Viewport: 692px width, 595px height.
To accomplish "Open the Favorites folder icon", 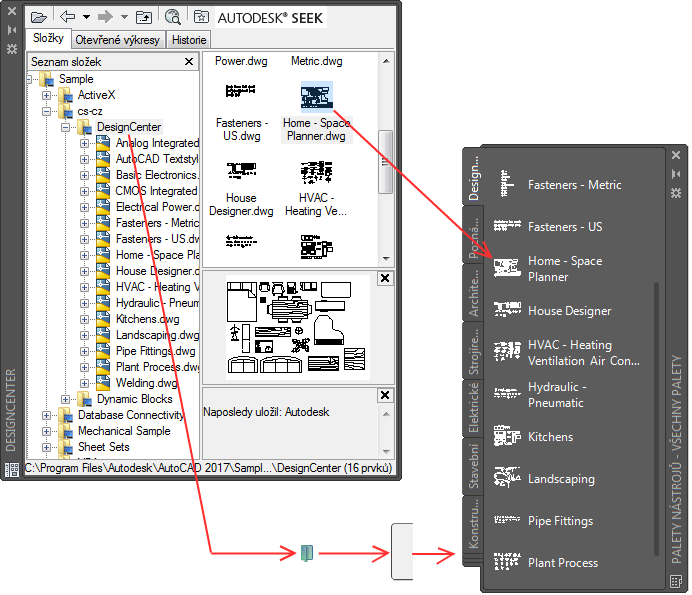I will (x=201, y=17).
